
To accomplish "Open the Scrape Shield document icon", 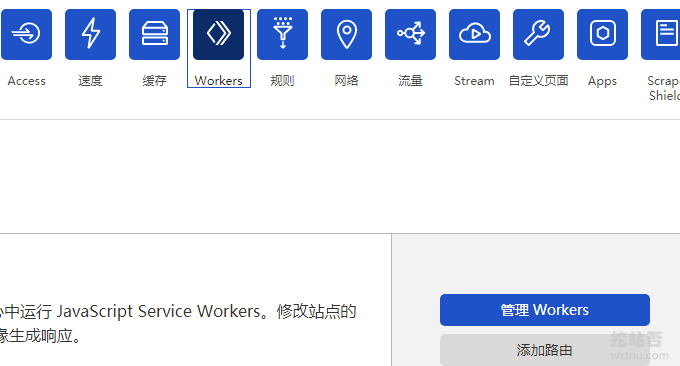I will point(660,34).
